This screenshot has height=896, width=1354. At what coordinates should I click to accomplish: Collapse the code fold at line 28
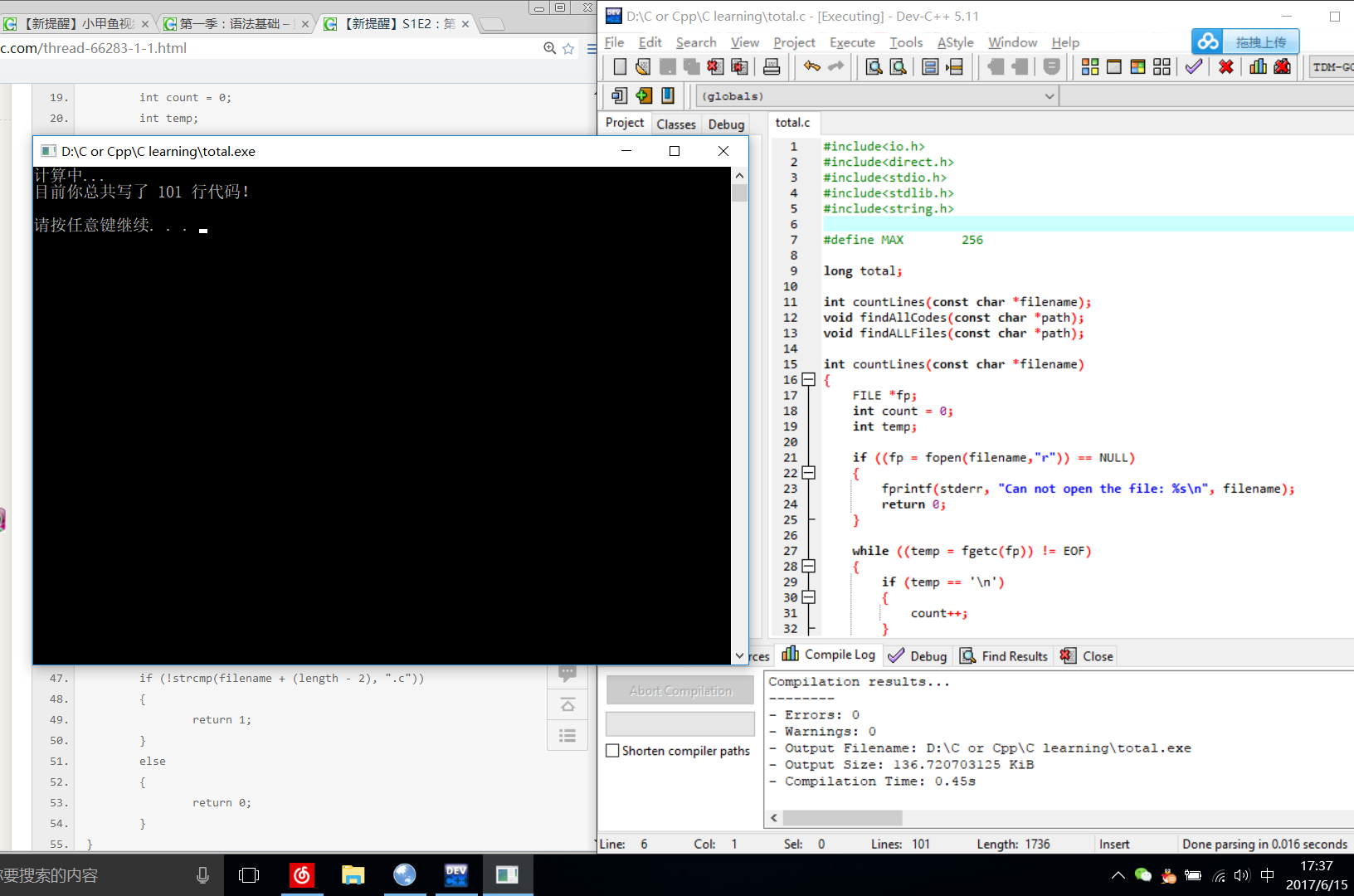click(809, 566)
